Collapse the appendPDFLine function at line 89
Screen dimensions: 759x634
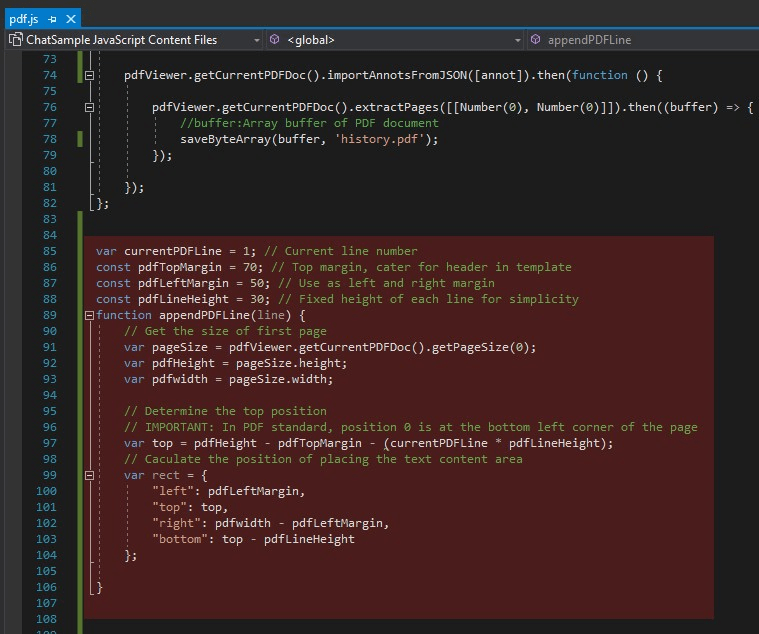[x=89, y=315]
